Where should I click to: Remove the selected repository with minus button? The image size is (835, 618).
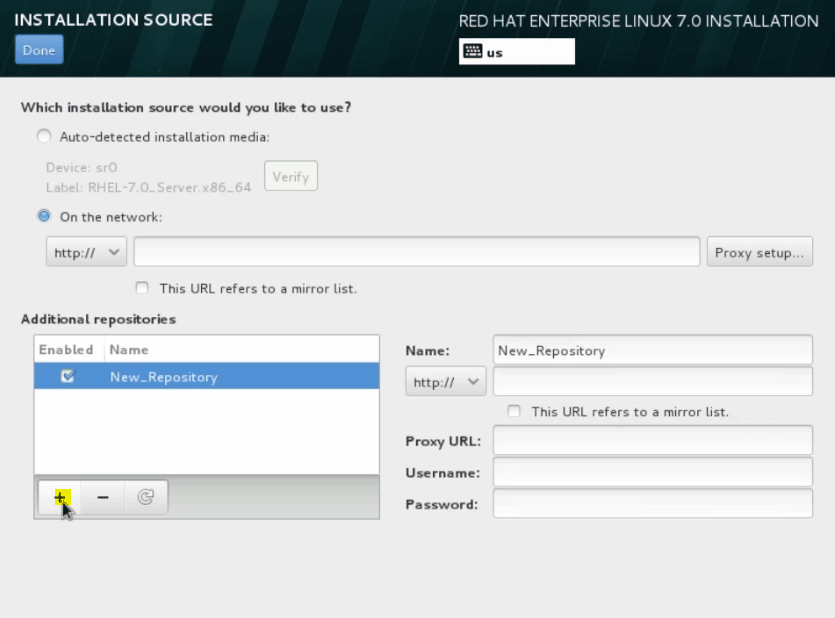[x=102, y=497]
